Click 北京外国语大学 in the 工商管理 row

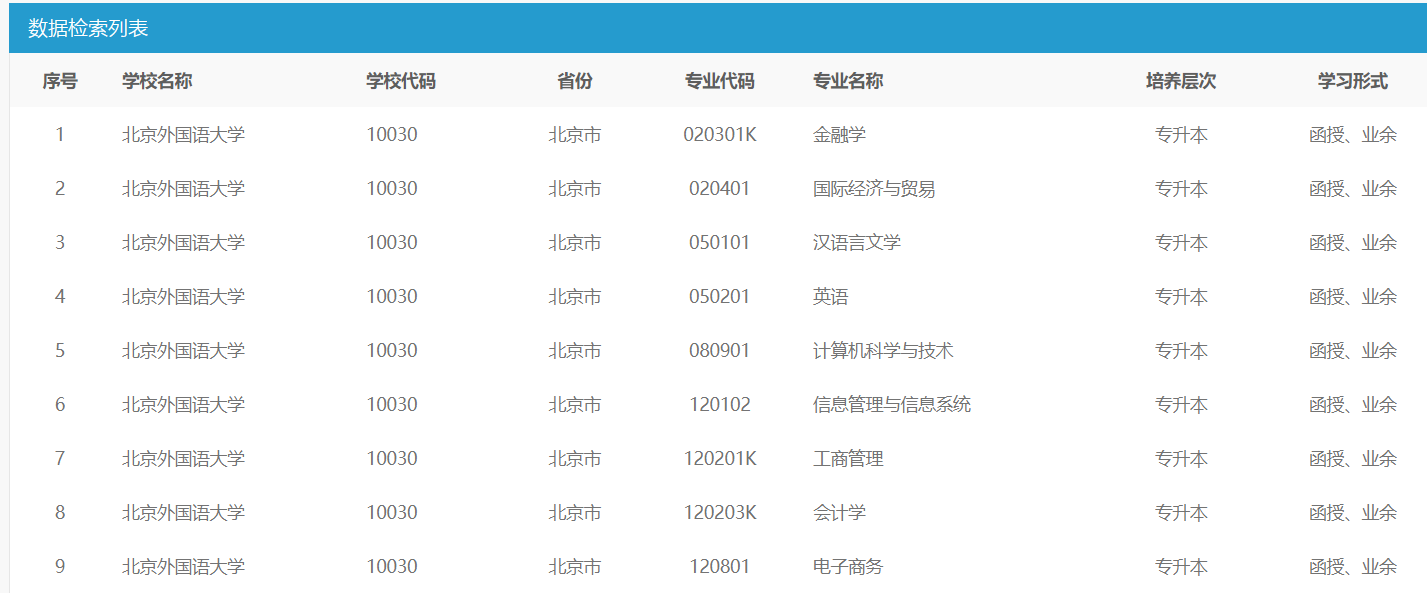point(183,459)
